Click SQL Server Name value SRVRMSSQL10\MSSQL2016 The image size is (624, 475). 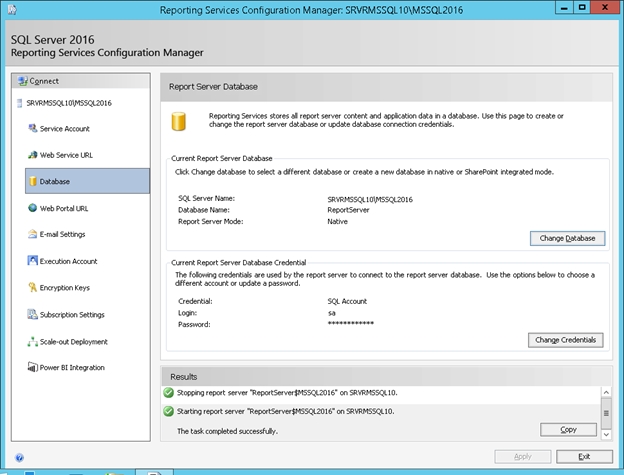click(x=370, y=200)
